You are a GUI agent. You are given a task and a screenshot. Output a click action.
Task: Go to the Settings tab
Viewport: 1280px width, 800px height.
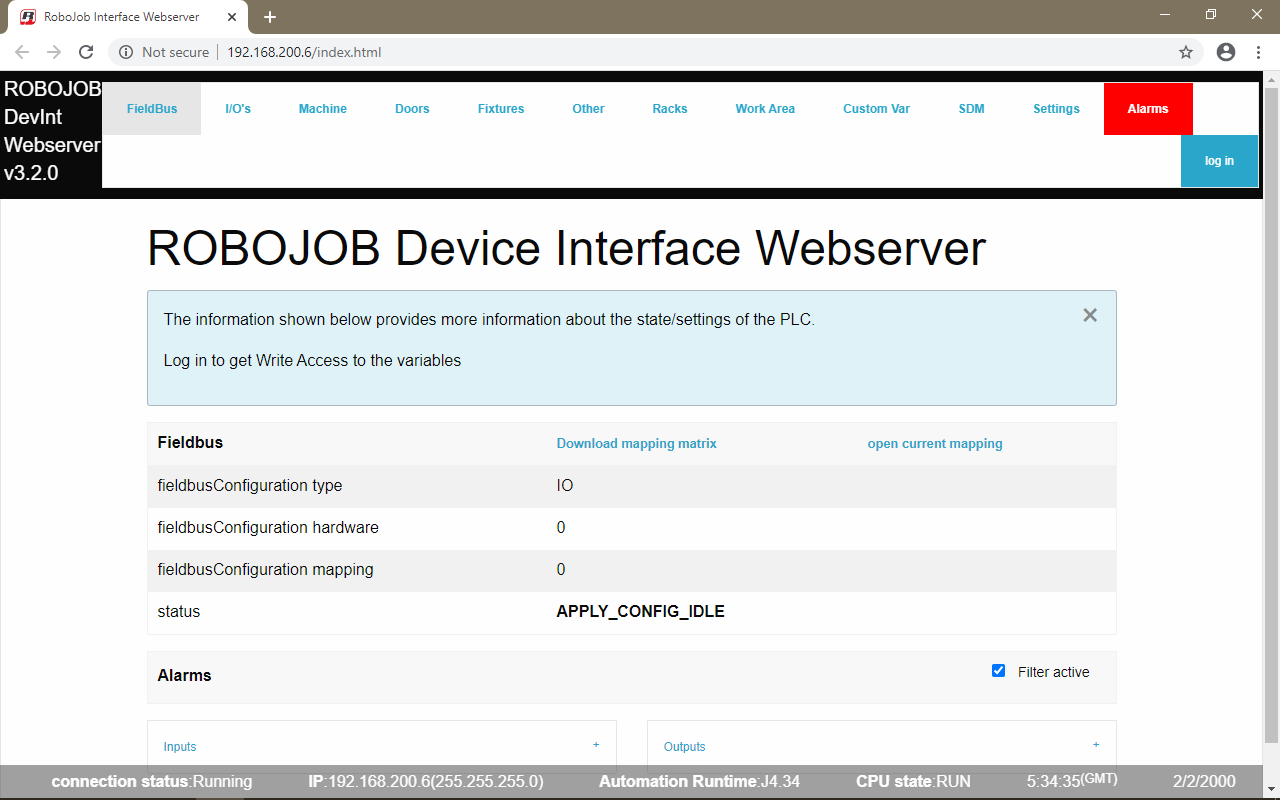[x=1056, y=109]
